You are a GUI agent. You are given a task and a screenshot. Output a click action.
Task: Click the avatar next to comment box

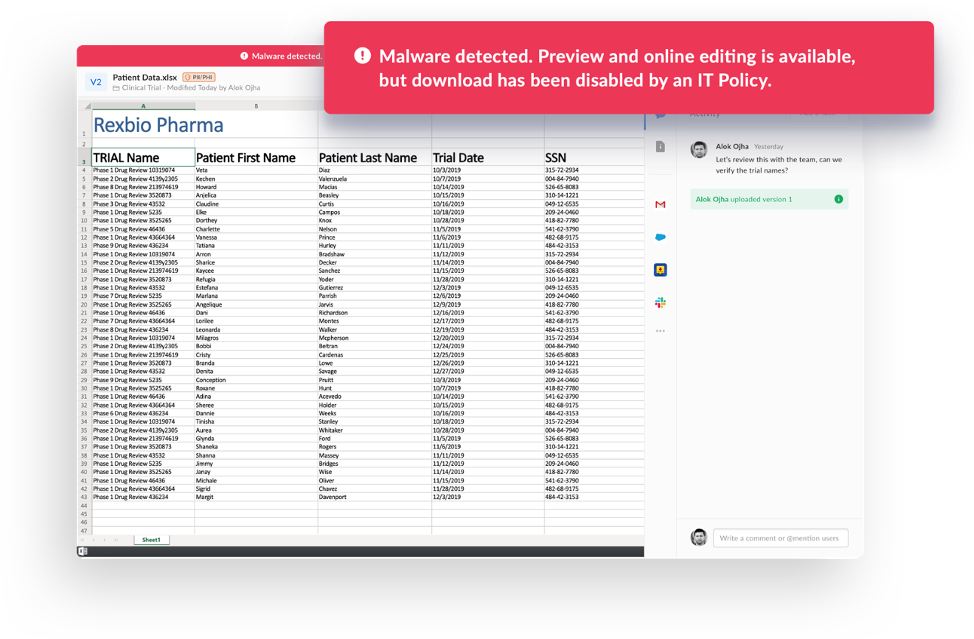pos(699,538)
